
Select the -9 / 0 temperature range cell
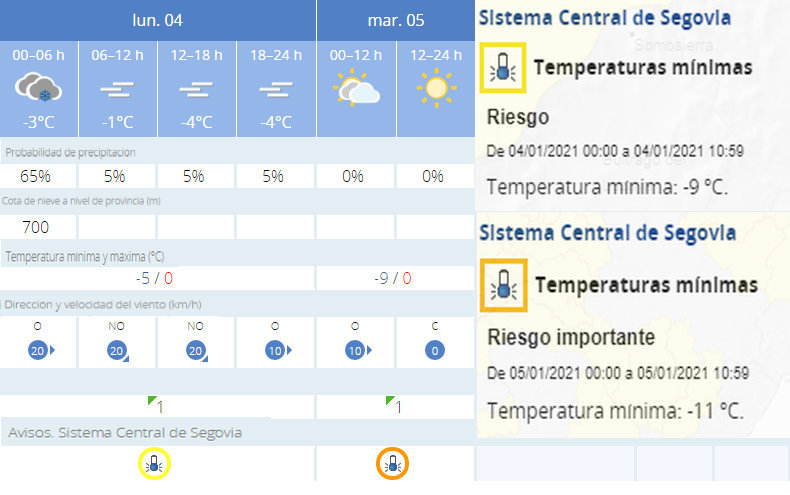pos(396,278)
